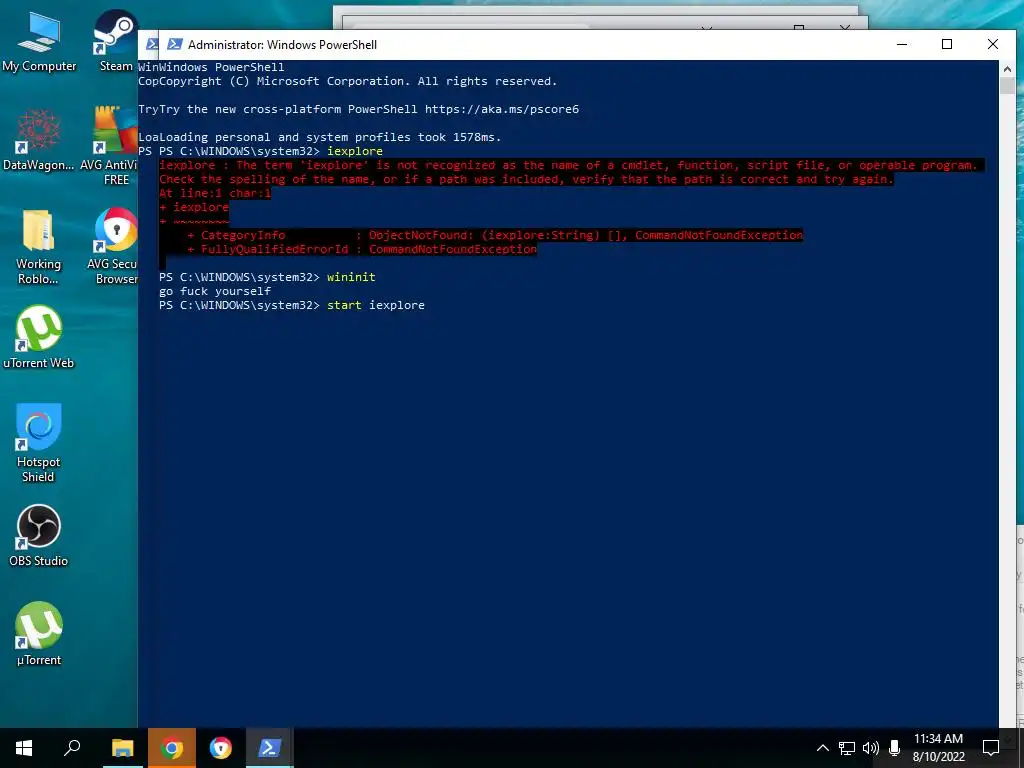The image size is (1024, 768).
Task: Click the CategoryInfo ObjectNotFound error line
Action: 495,235
